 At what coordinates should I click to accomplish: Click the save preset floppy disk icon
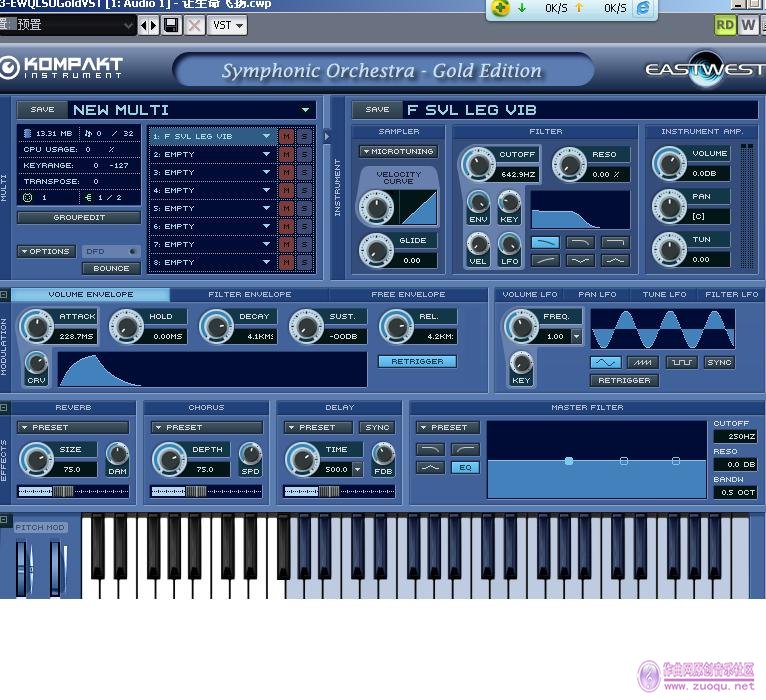(171, 25)
